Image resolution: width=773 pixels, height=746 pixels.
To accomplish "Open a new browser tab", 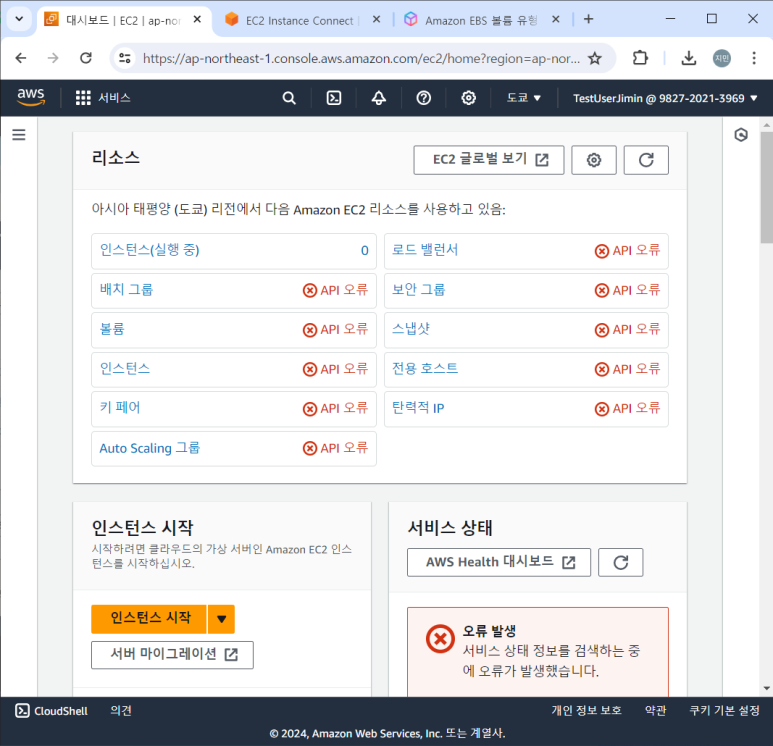I will tap(588, 19).
